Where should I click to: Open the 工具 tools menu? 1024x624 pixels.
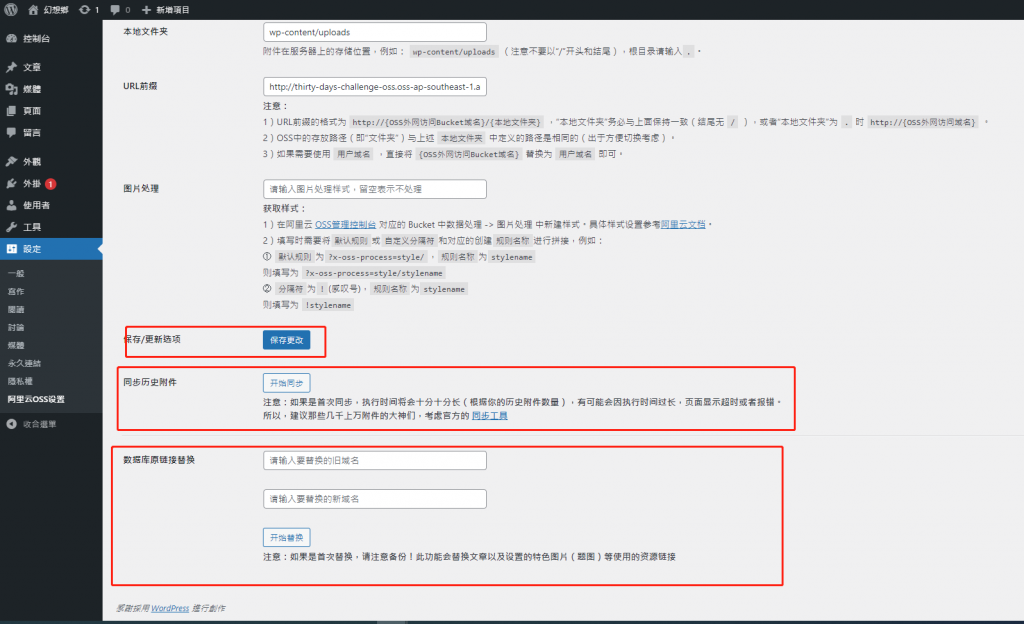click(51, 227)
